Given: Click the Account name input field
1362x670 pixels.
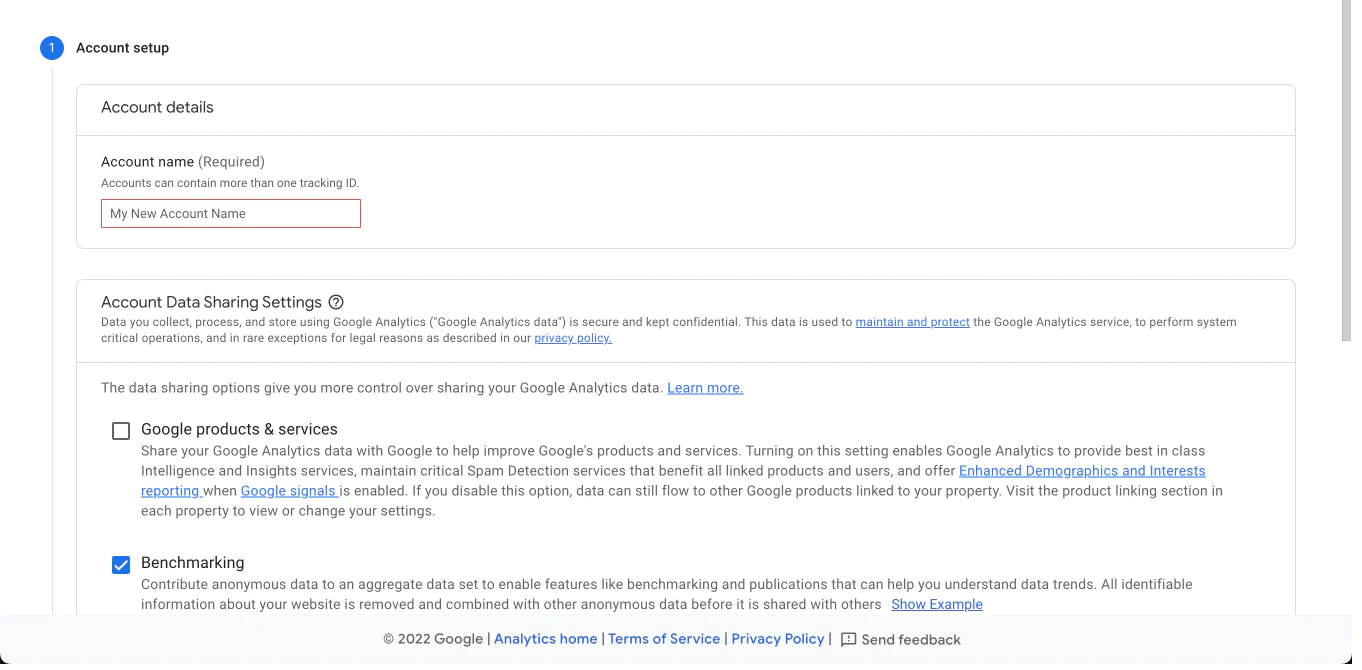Looking at the screenshot, I should 231,213.
